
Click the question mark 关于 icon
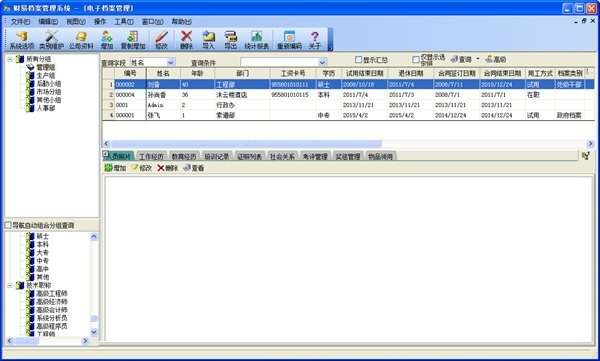(315, 40)
